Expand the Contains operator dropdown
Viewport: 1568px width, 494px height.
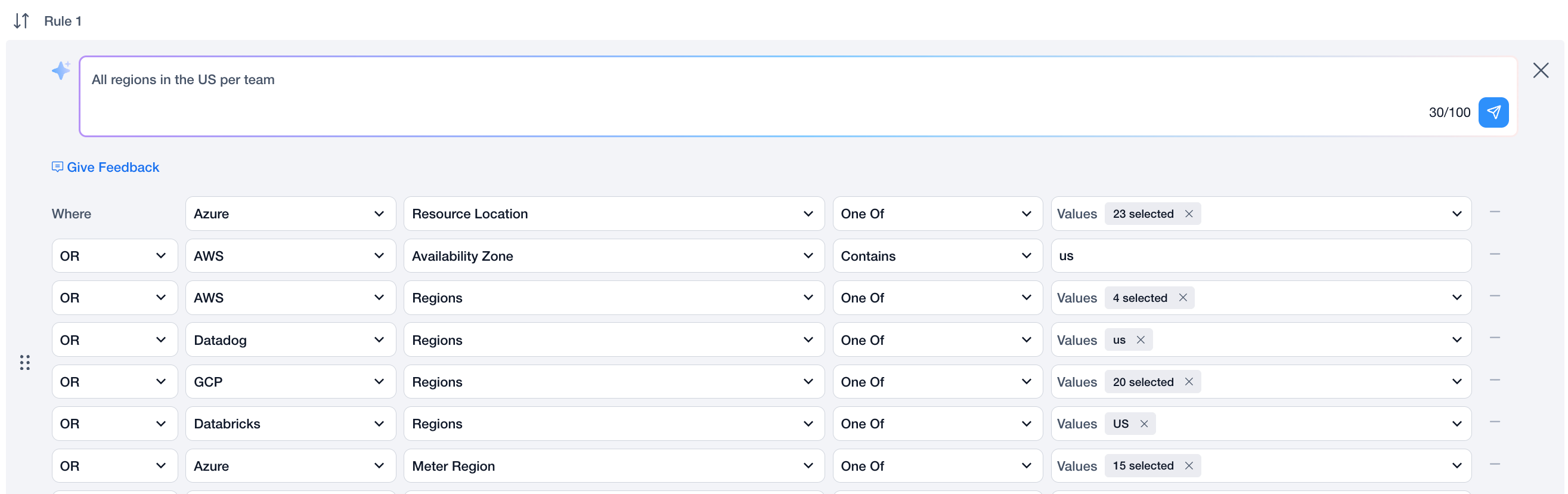937,256
